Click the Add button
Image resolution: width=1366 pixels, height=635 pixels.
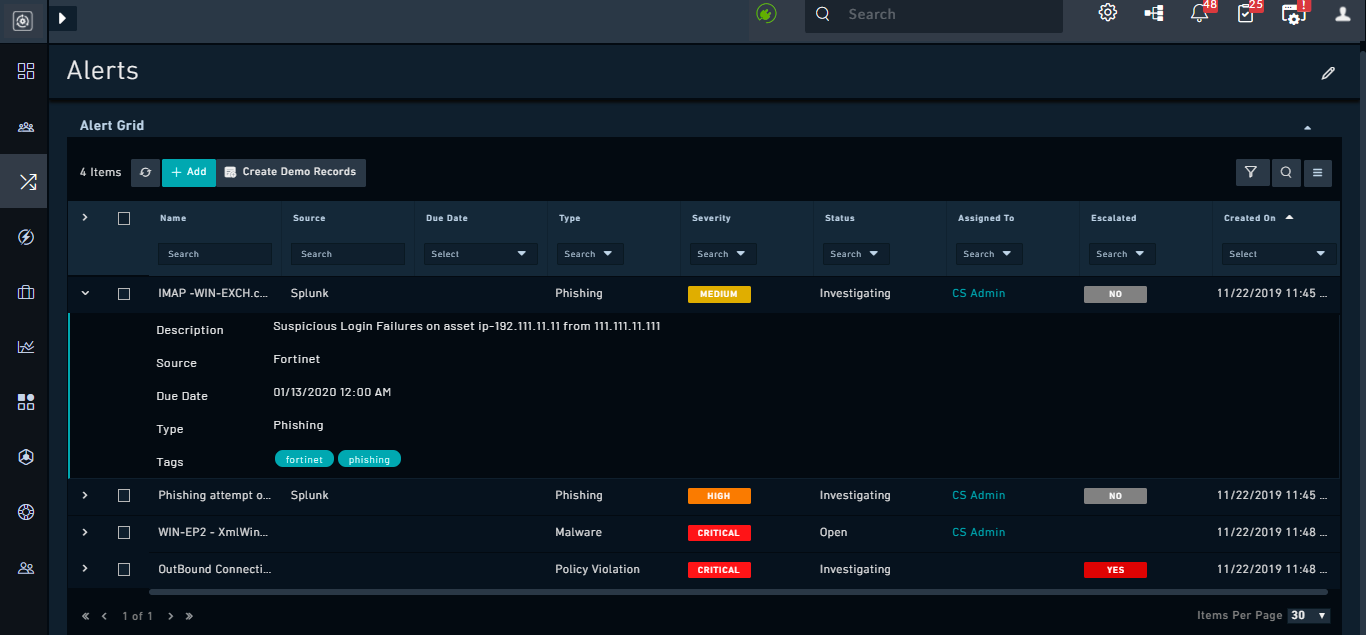click(188, 172)
